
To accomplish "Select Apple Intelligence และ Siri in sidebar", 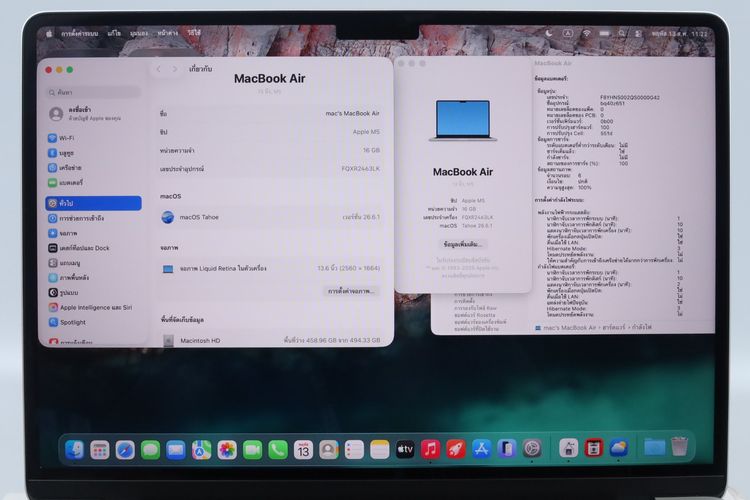I will (x=93, y=307).
